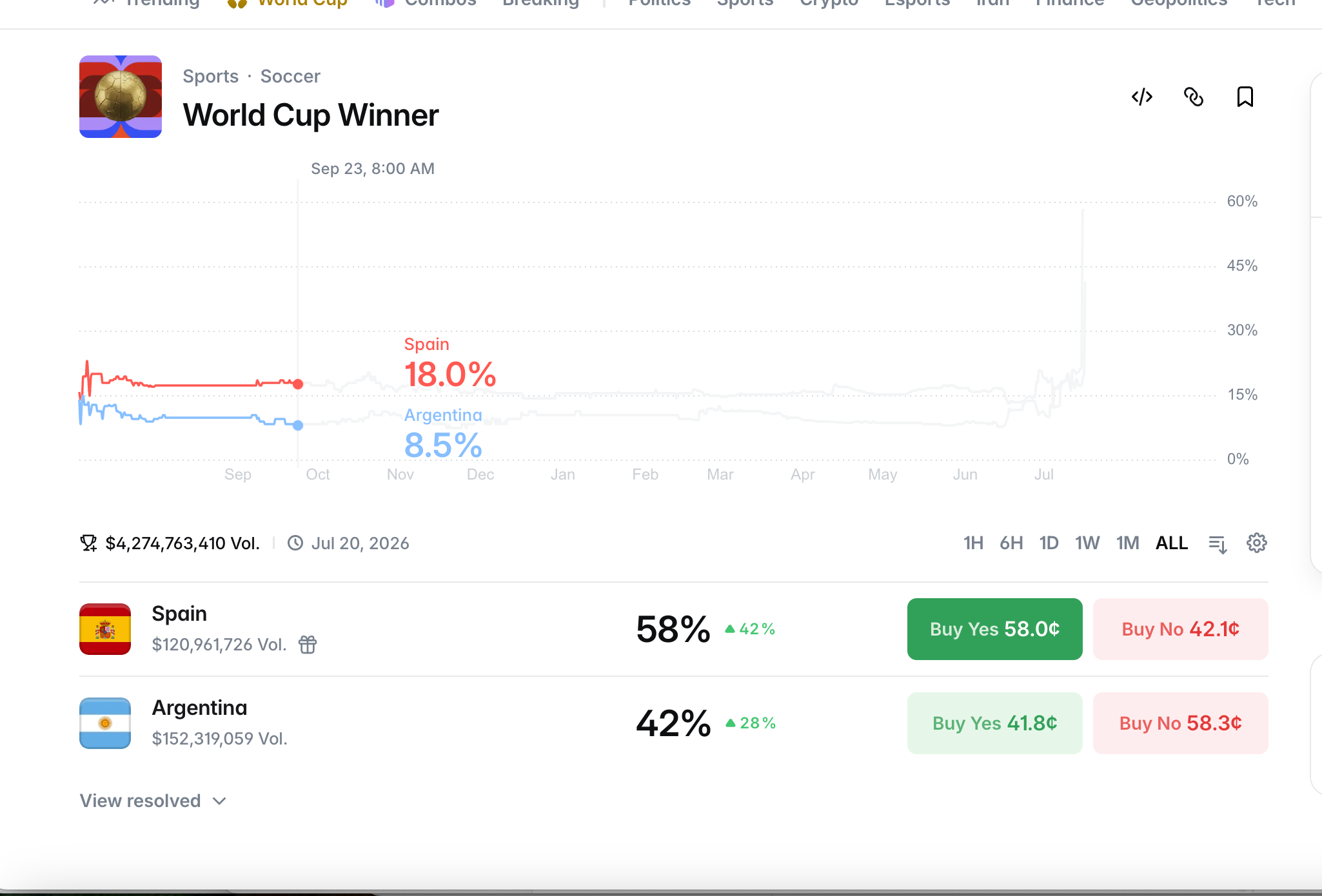Buy Yes on Argentina at 41.8¢
Image resolution: width=1322 pixels, height=896 pixels.
(x=995, y=723)
